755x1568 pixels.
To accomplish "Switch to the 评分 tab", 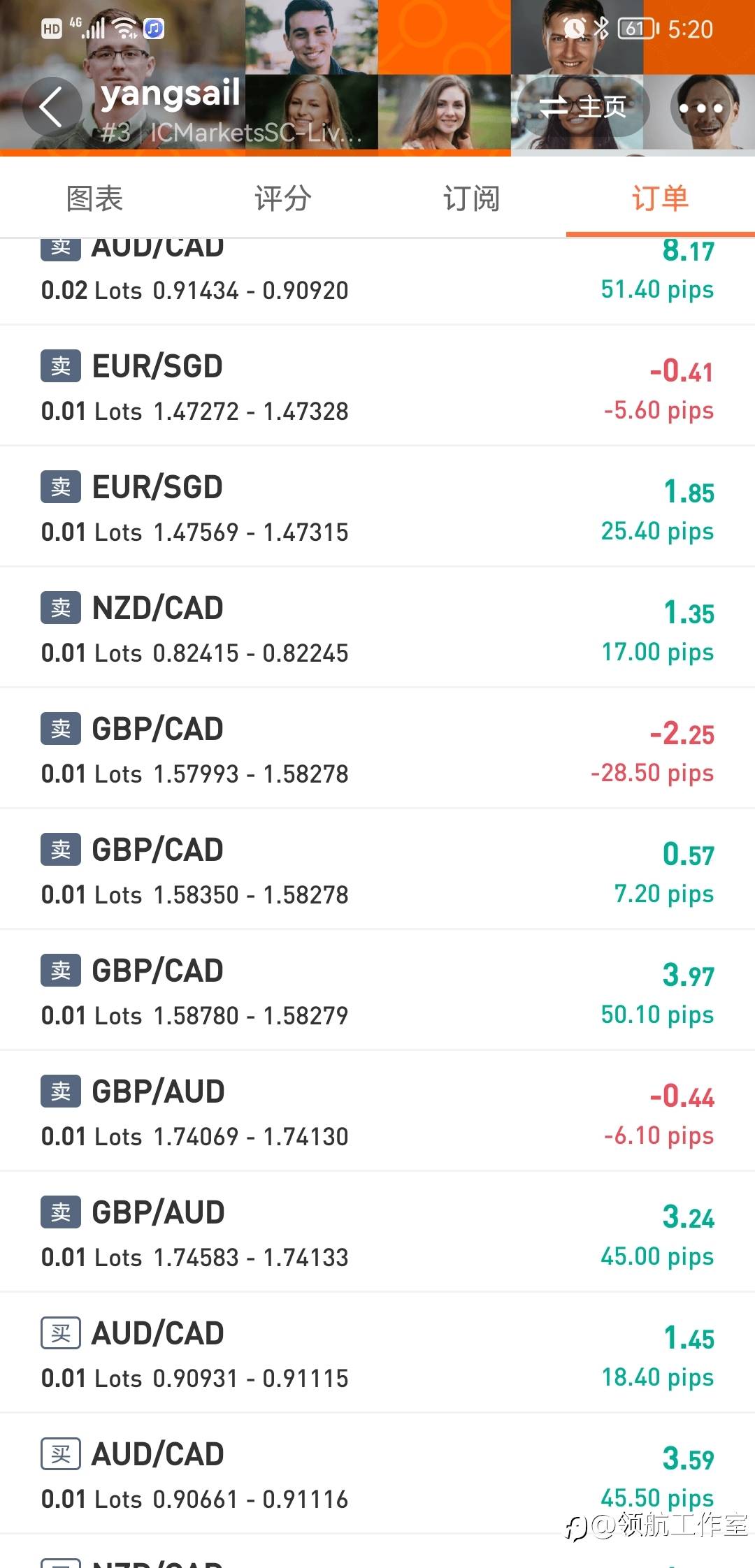I will coord(283,198).
